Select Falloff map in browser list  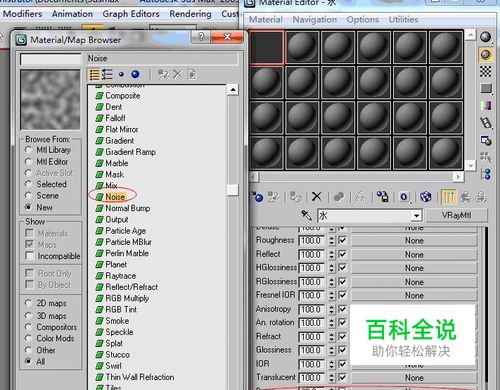click(x=115, y=118)
